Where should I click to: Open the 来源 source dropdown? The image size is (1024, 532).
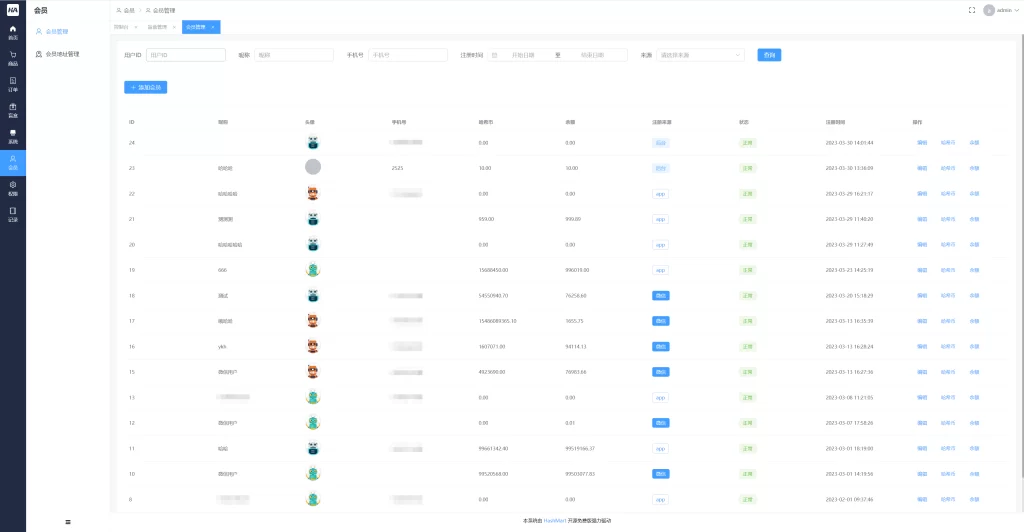tap(701, 55)
